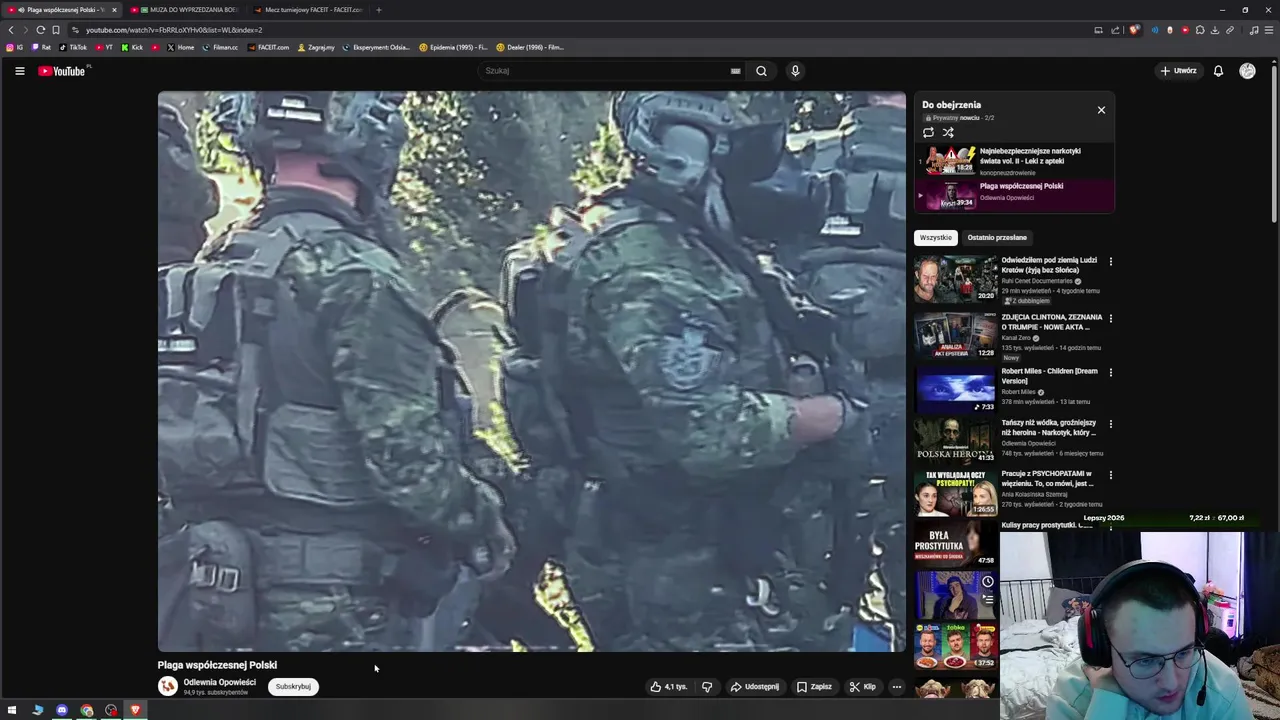
Task: Click the Klip clip button
Action: click(862, 687)
